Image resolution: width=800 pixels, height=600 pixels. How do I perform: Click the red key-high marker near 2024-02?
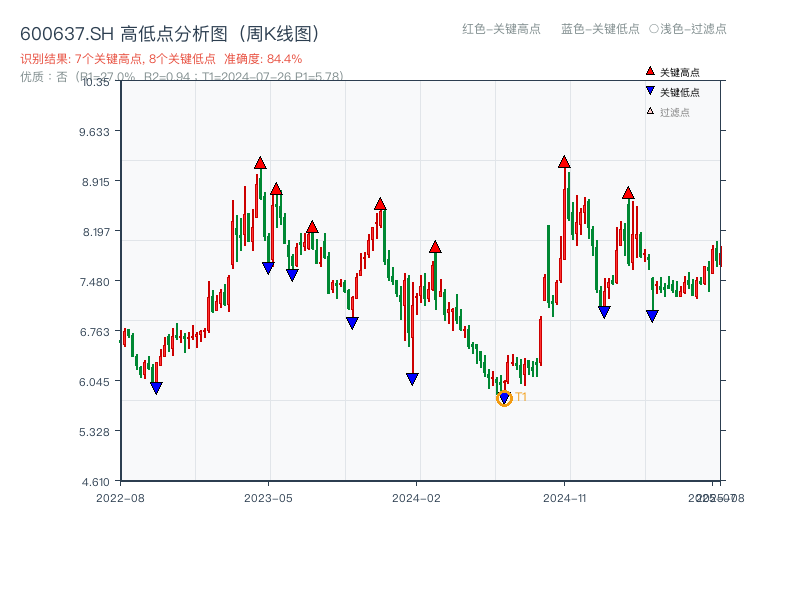435,246
